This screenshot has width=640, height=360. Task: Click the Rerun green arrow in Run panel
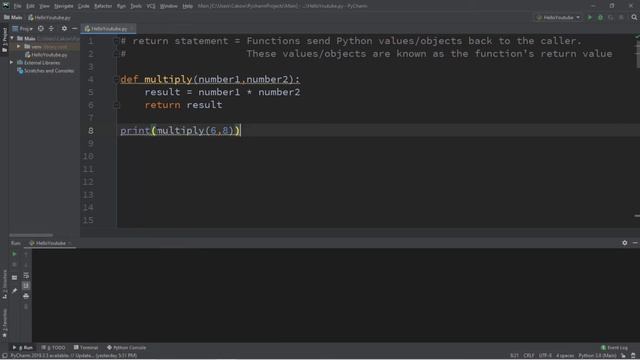14,254
